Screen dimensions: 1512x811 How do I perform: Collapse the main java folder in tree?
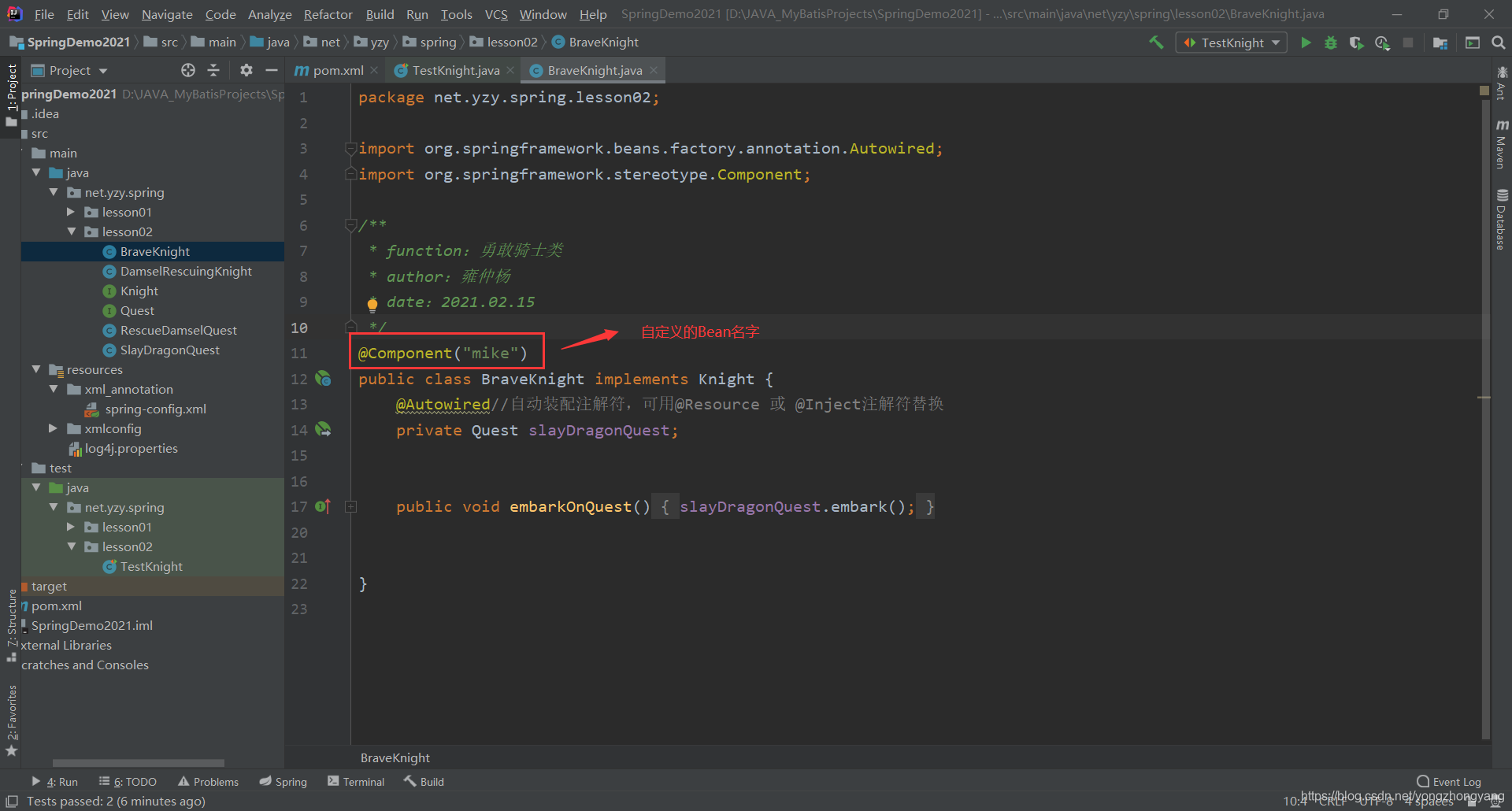pyautogui.click(x=36, y=172)
